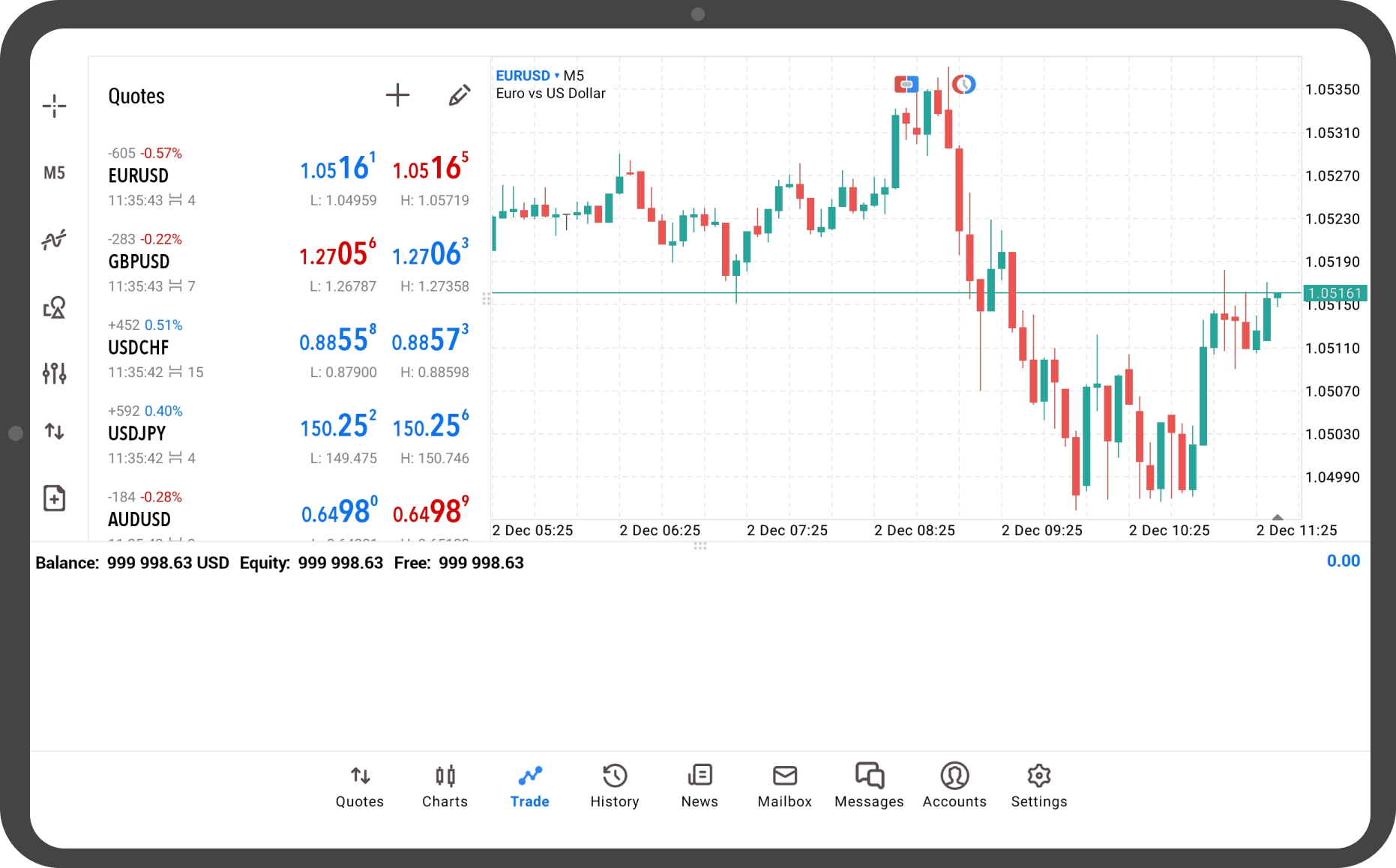
Task: Click the 1.05161 current price label
Action: coord(1335,293)
